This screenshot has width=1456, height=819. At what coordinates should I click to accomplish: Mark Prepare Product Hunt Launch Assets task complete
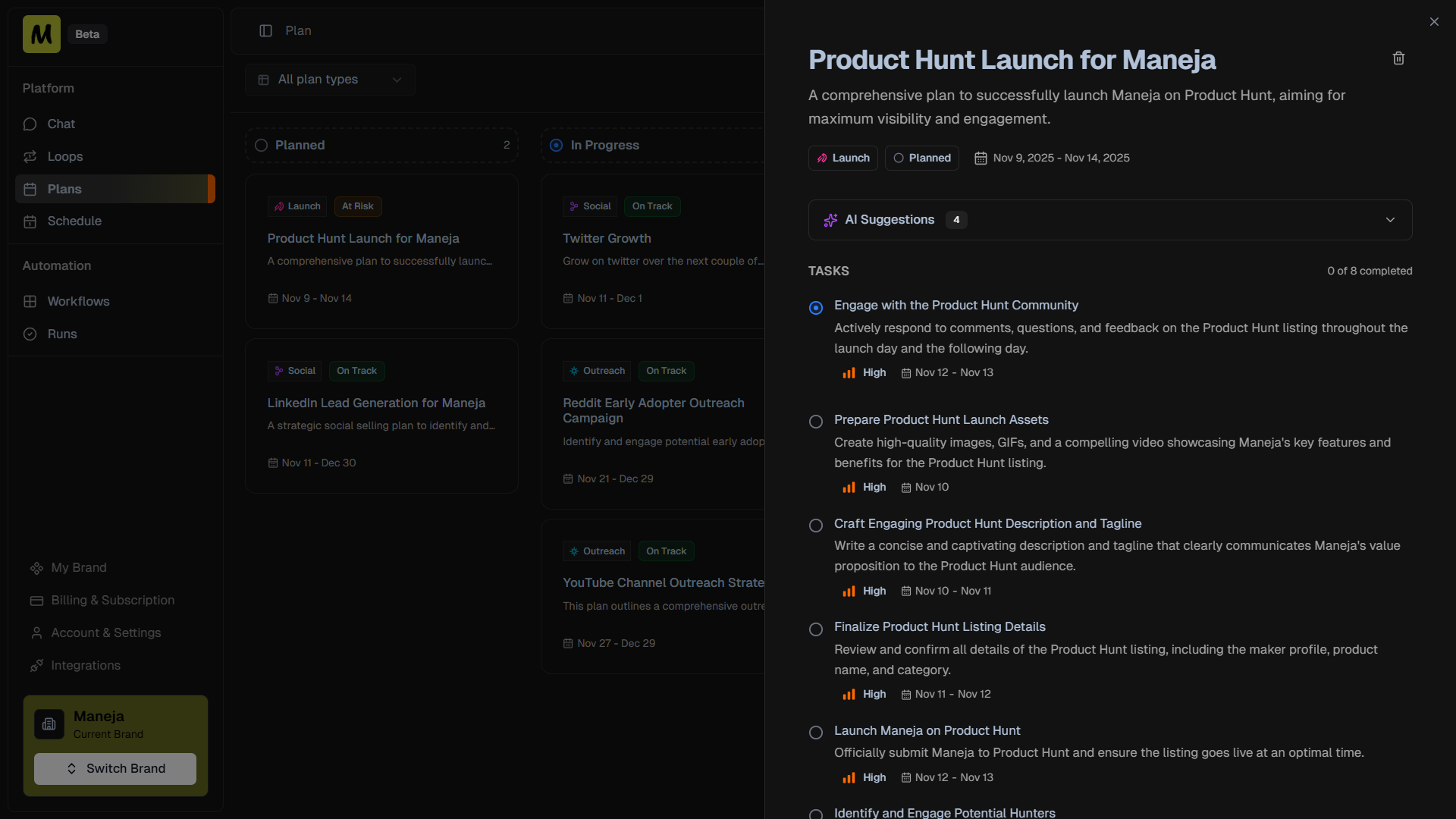(x=816, y=422)
